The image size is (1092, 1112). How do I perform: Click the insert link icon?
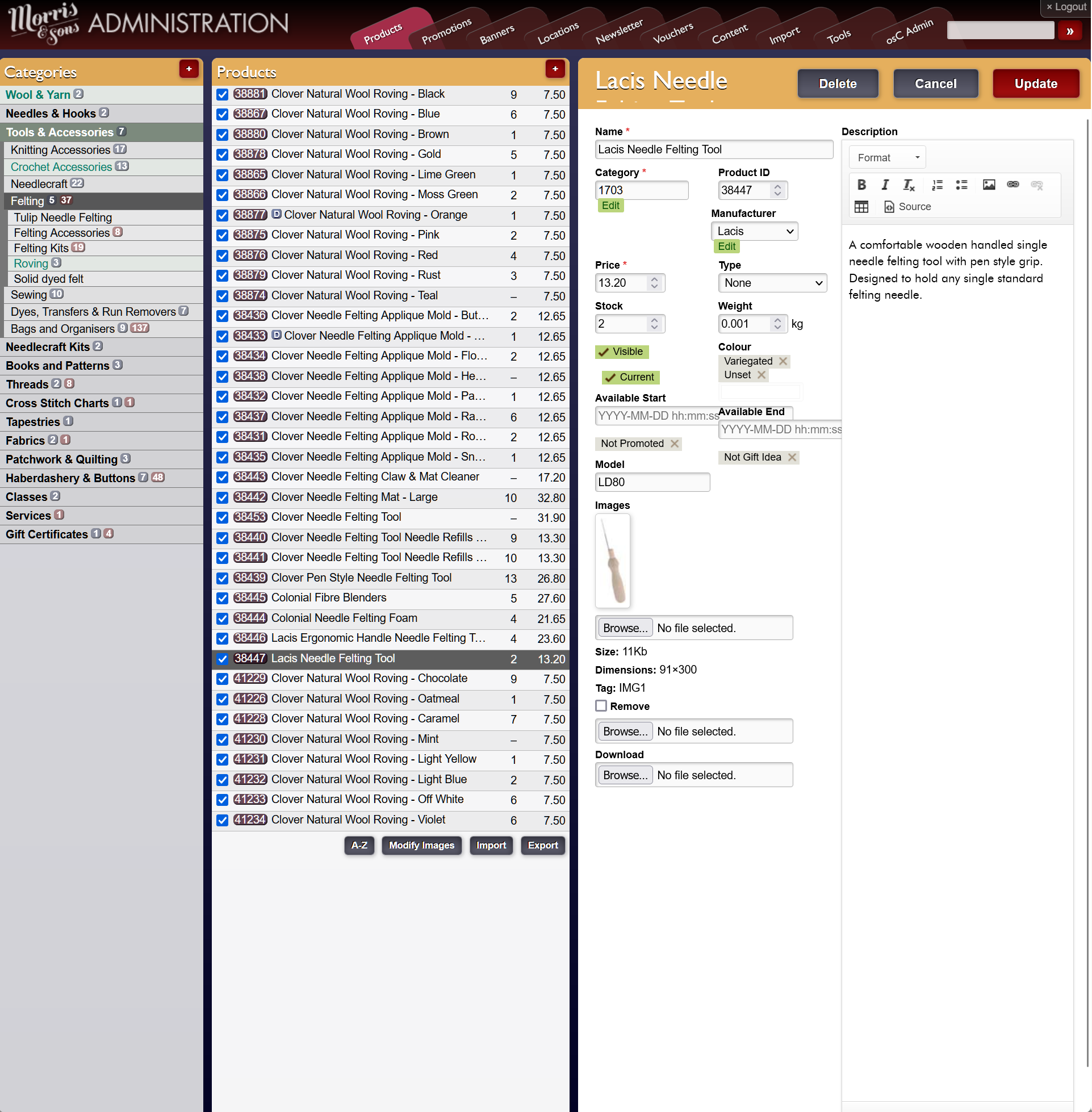point(1013,185)
